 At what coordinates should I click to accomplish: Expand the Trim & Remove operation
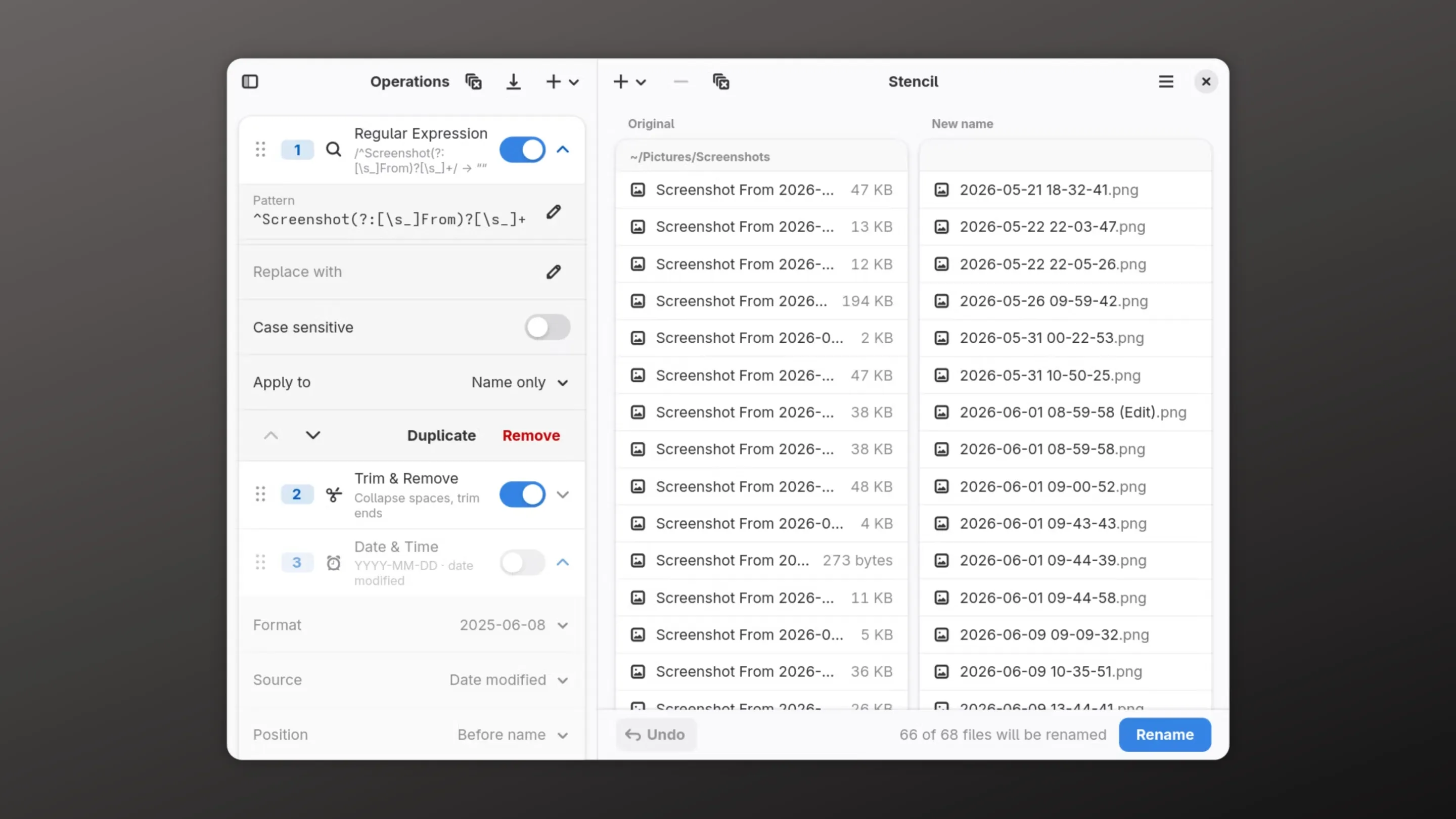click(x=562, y=494)
